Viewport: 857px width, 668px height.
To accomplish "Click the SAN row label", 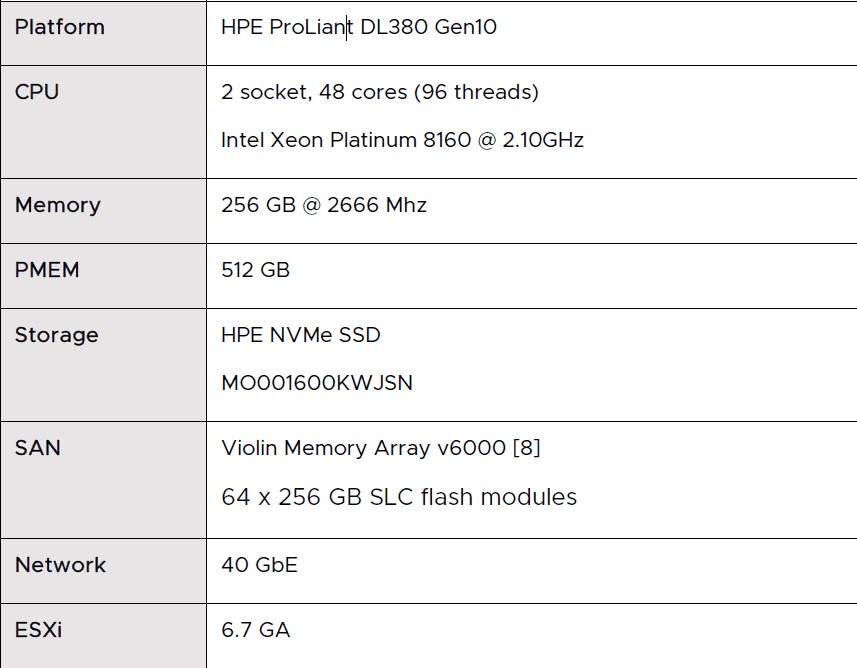I will [x=38, y=448].
